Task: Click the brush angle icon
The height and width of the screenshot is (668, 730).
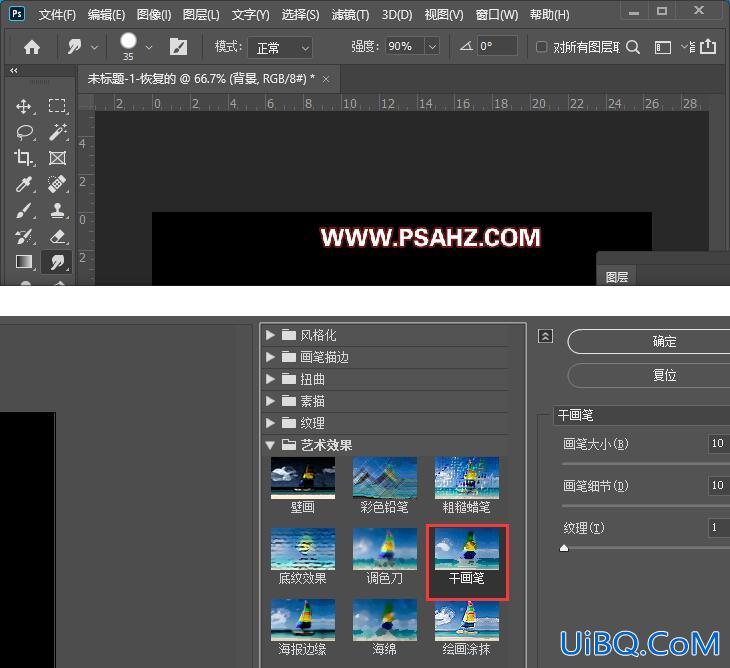Action: point(466,46)
